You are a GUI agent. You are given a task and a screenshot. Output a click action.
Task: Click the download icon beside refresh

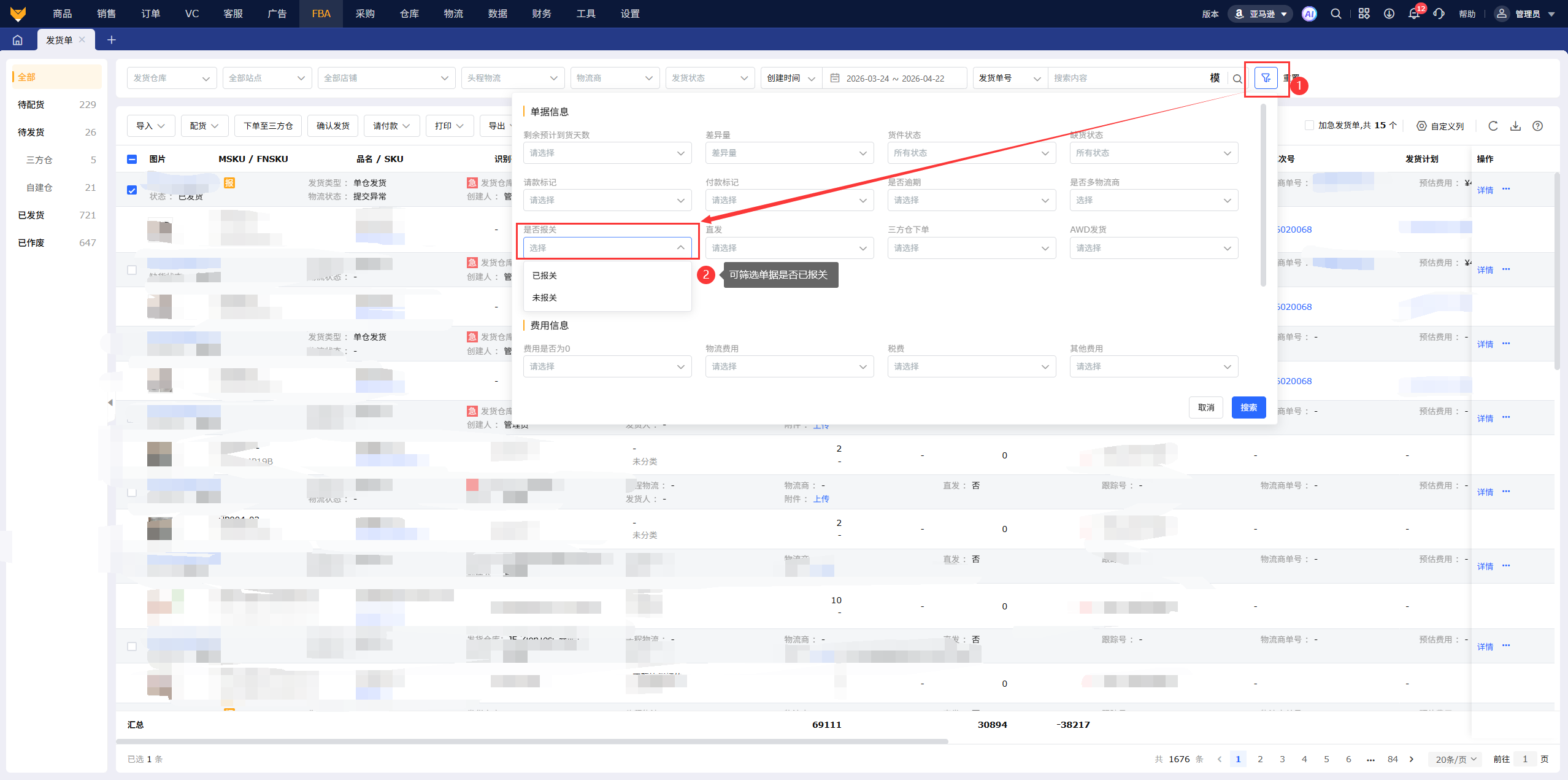point(1515,126)
